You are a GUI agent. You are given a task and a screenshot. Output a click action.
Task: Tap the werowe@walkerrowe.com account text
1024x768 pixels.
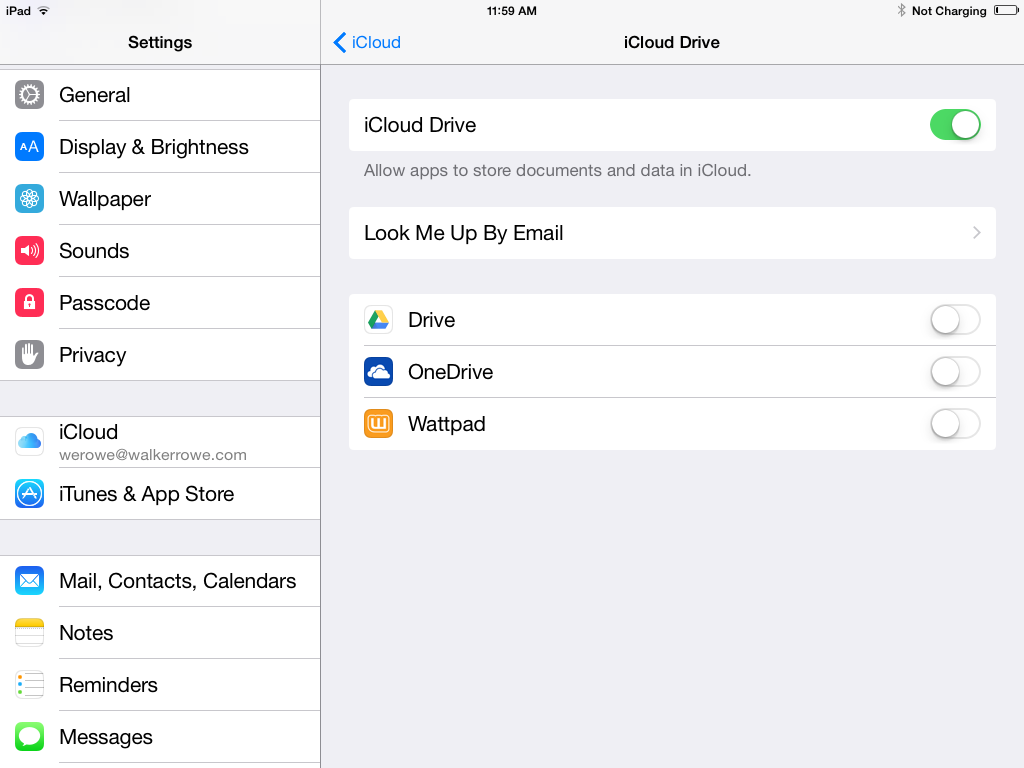(x=153, y=455)
